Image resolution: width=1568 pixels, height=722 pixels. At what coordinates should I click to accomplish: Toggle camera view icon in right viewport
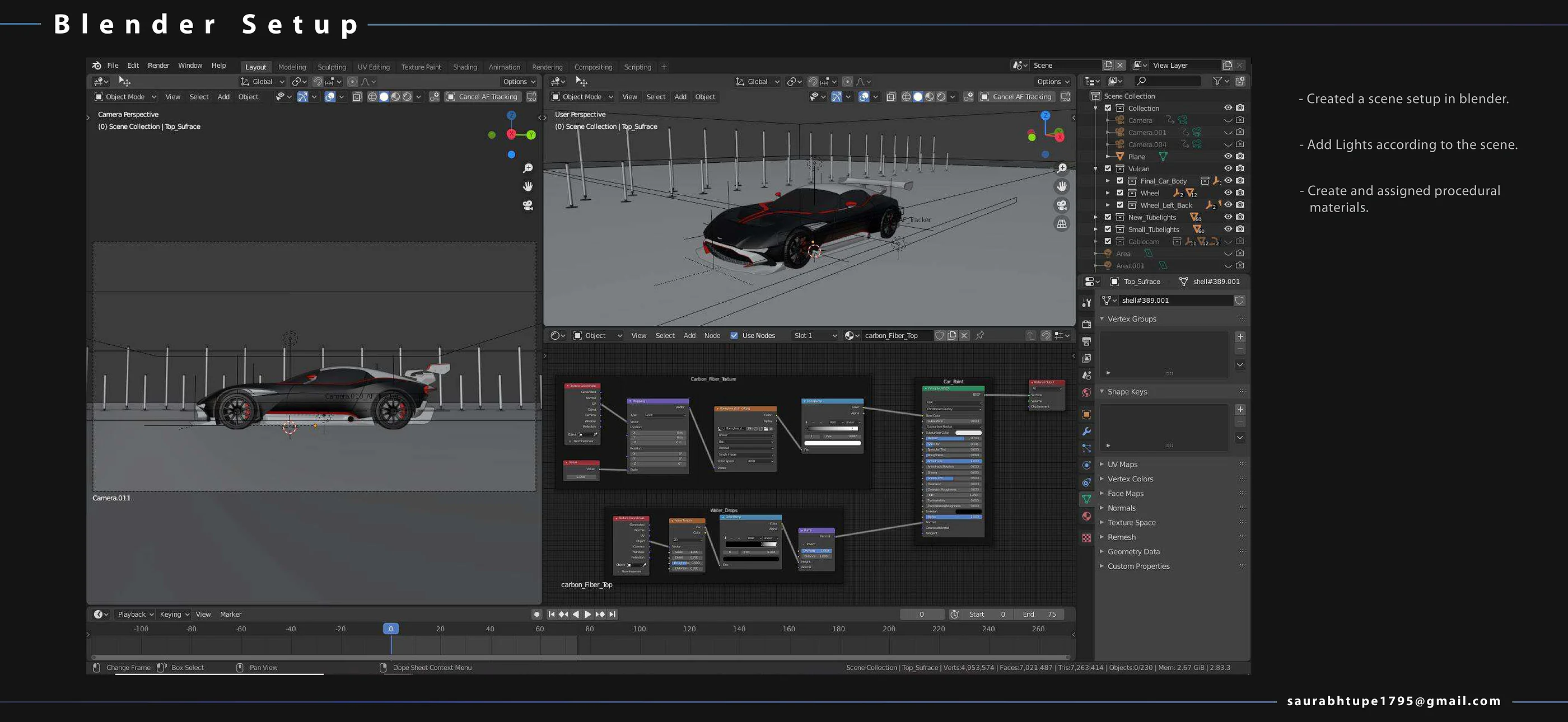[x=1062, y=205]
